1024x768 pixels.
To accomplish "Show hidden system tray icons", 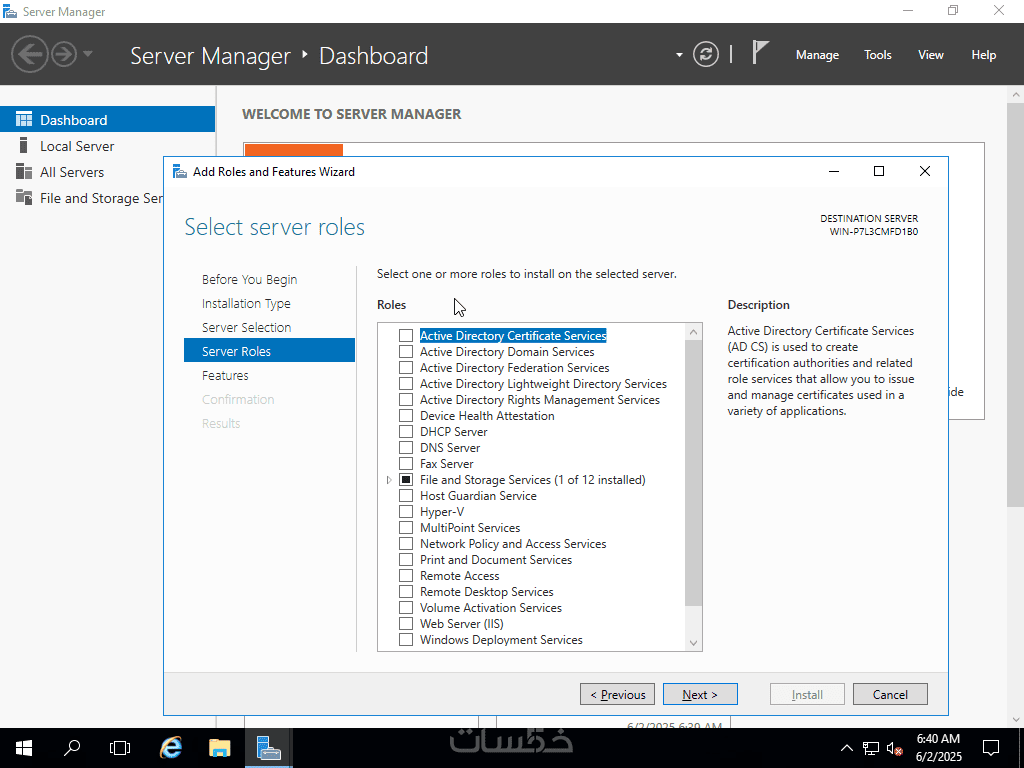I will [x=846, y=748].
